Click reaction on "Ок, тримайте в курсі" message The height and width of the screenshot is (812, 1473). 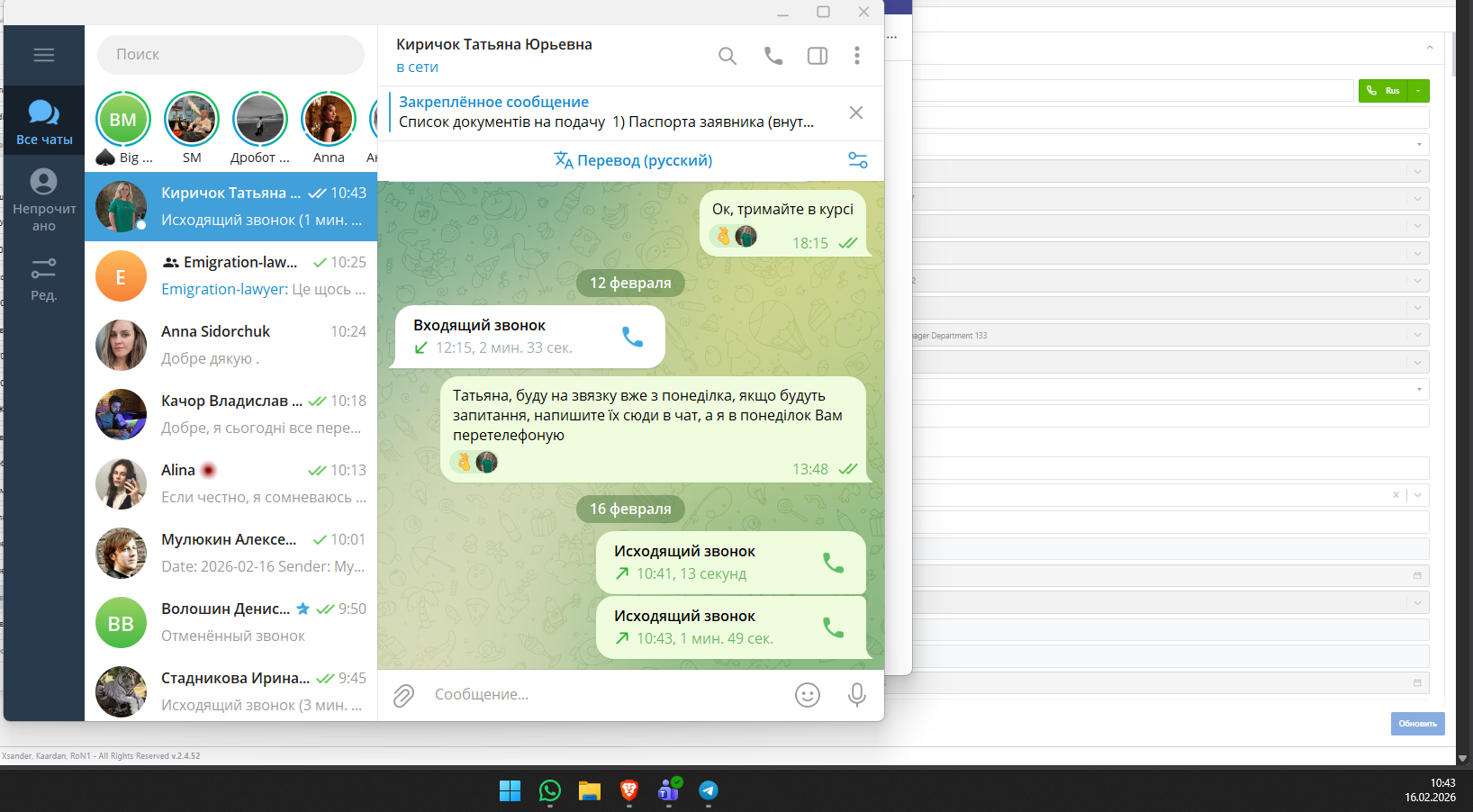(x=734, y=236)
